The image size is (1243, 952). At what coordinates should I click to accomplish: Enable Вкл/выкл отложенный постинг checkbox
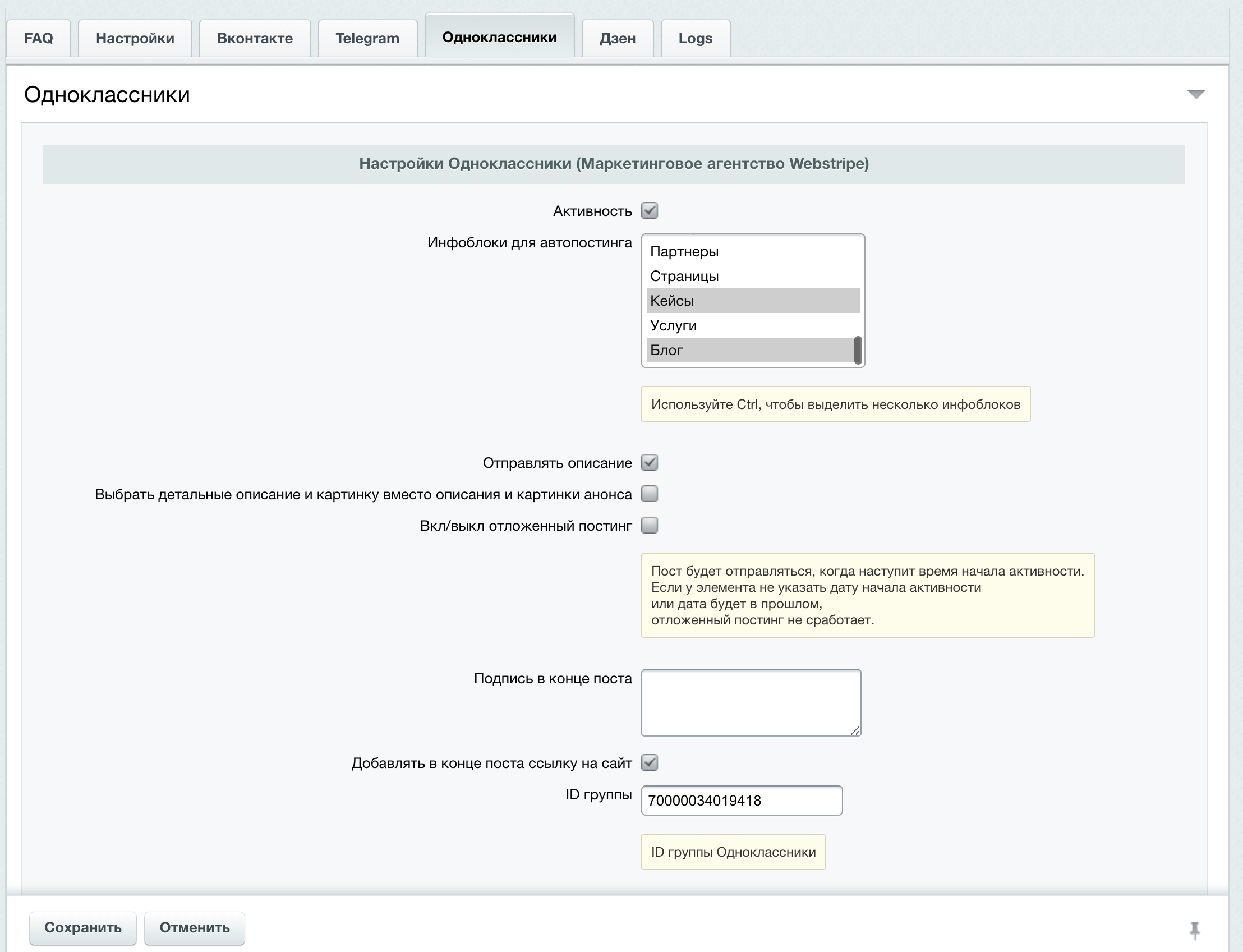point(649,525)
